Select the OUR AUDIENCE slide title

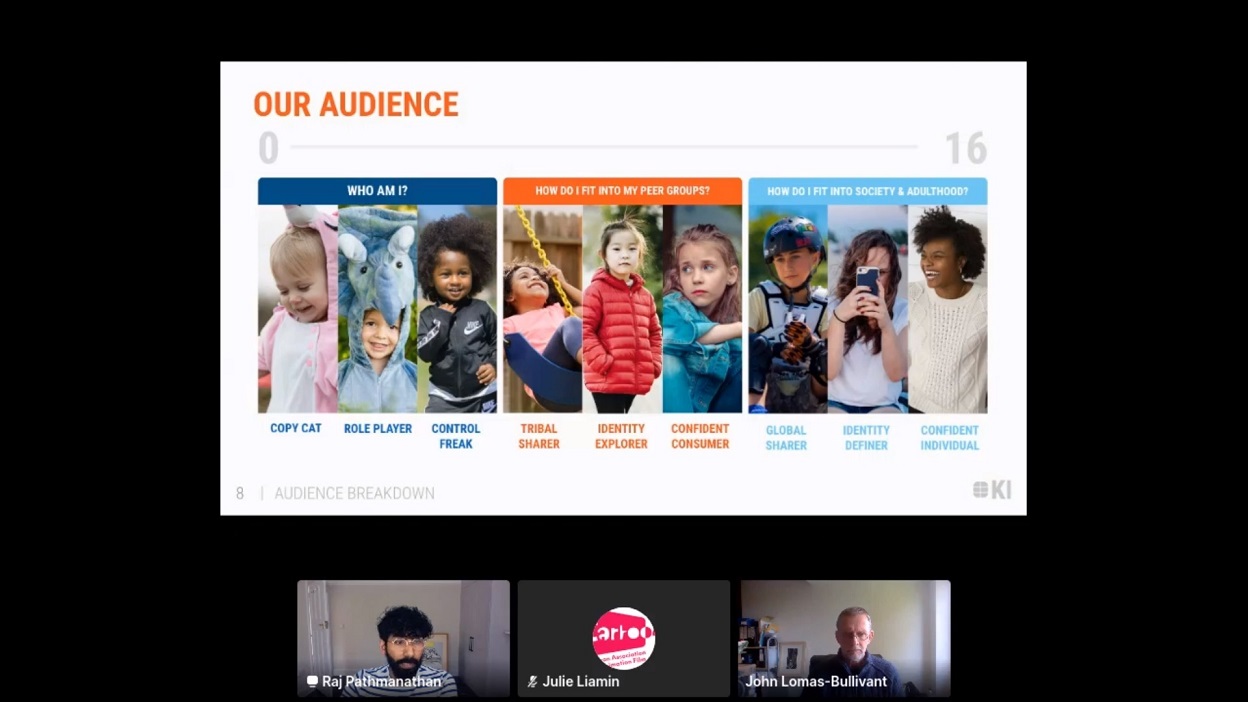[x=356, y=104]
